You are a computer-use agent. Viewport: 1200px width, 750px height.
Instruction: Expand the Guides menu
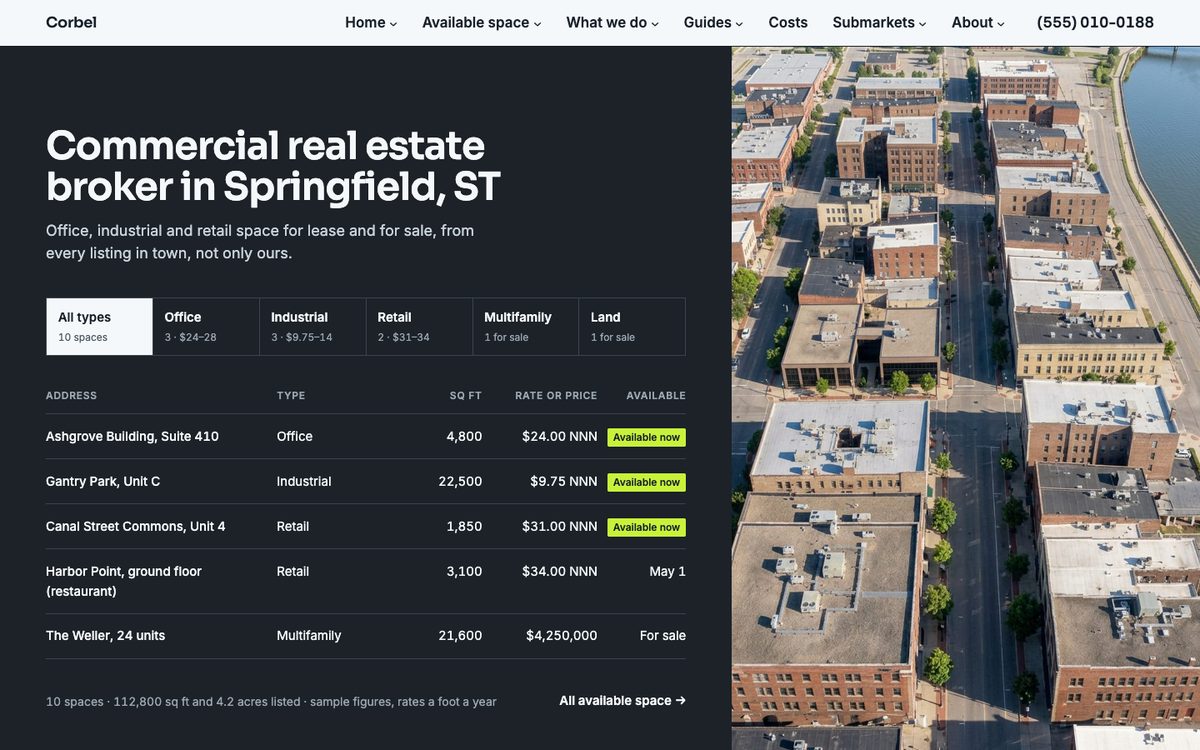coord(714,22)
